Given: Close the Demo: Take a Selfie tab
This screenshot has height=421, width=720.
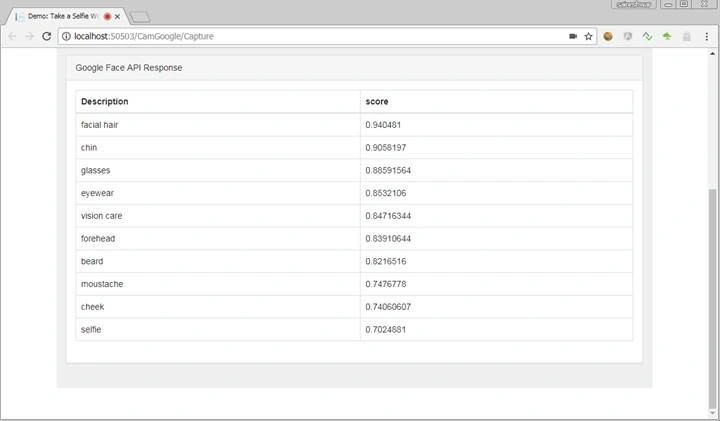Looking at the screenshot, I should coord(117,17).
